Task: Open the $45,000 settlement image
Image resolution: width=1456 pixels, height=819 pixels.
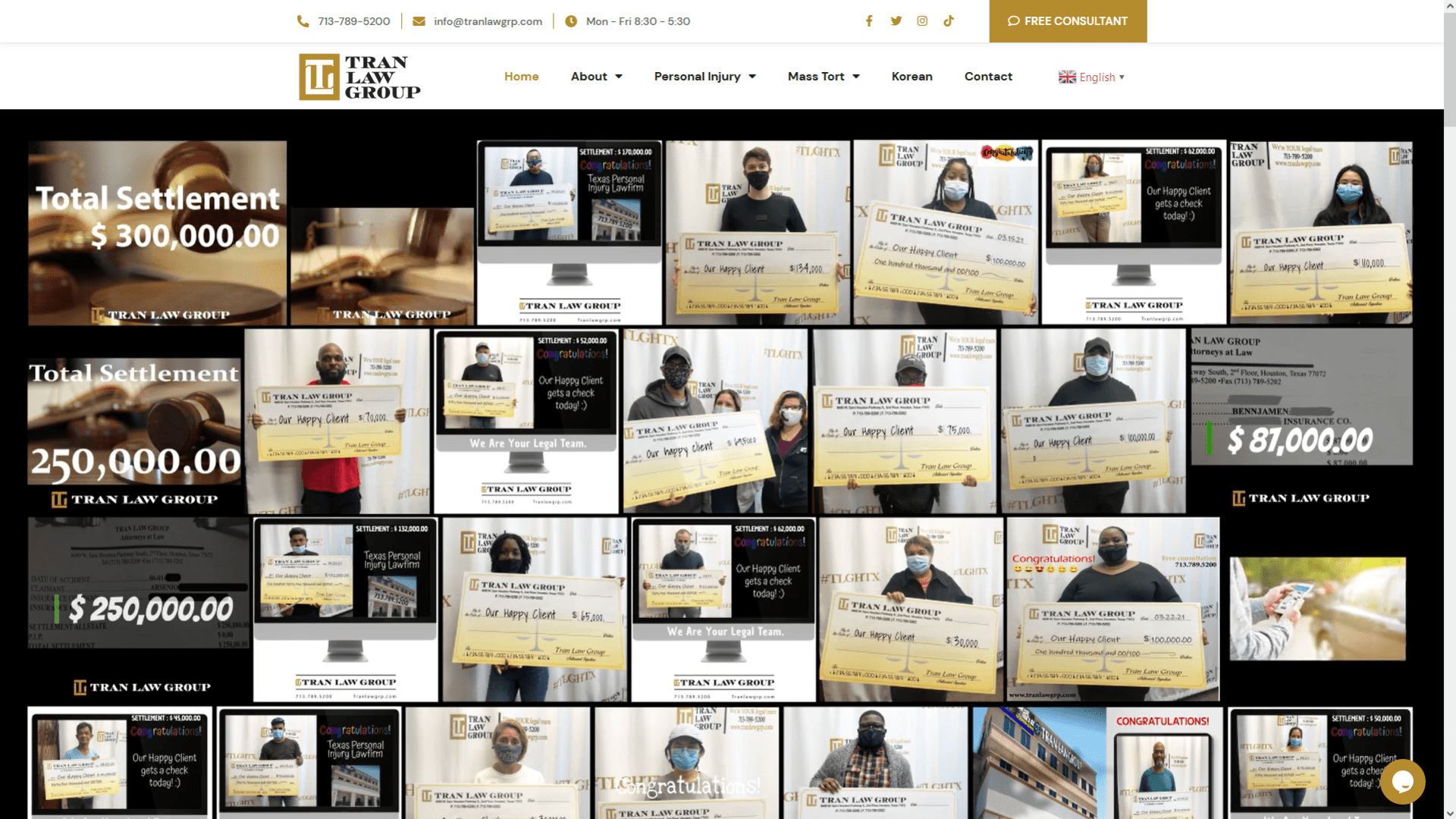Action: coord(120,763)
